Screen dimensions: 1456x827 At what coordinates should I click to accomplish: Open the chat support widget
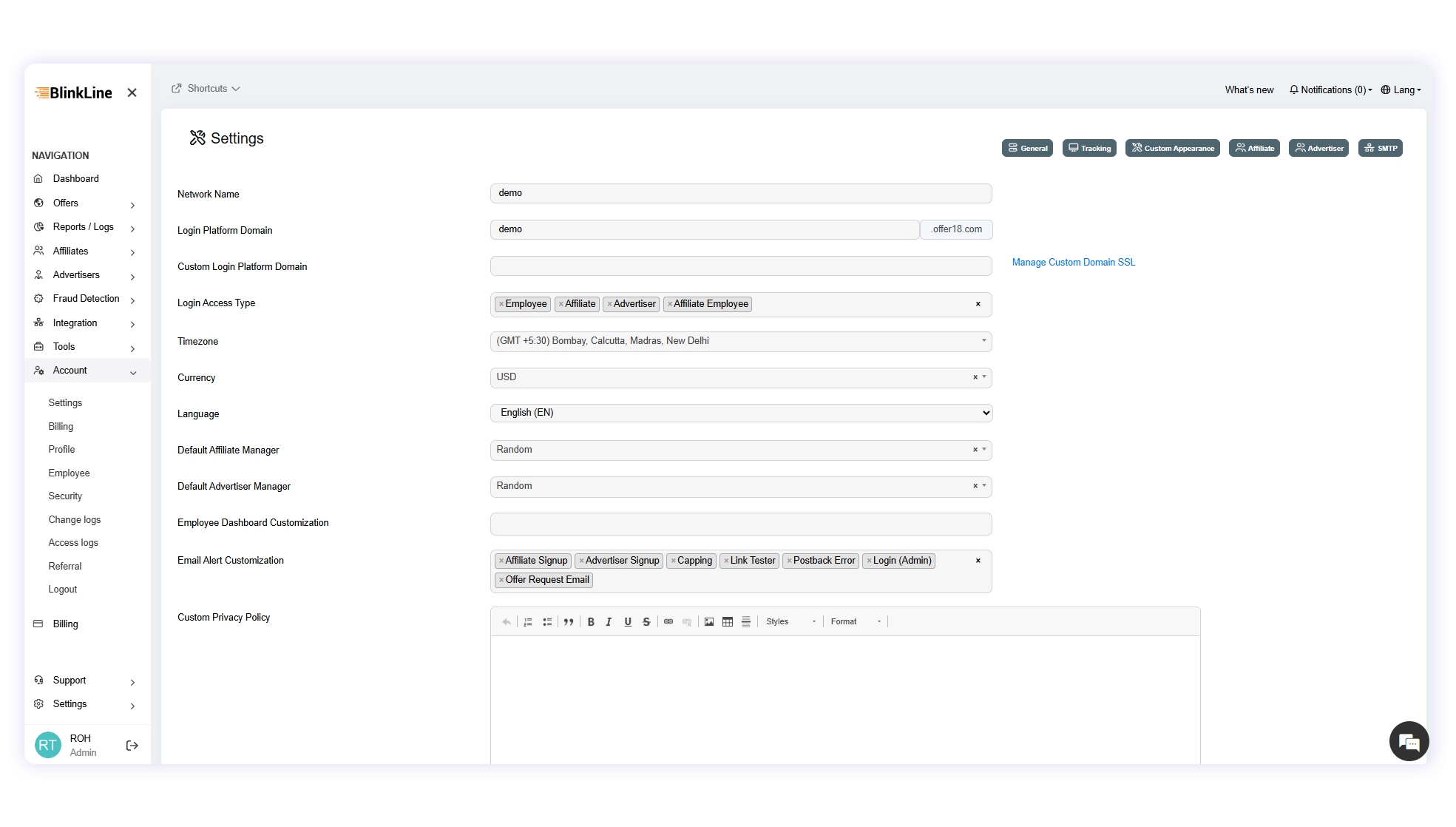click(1409, 741)
